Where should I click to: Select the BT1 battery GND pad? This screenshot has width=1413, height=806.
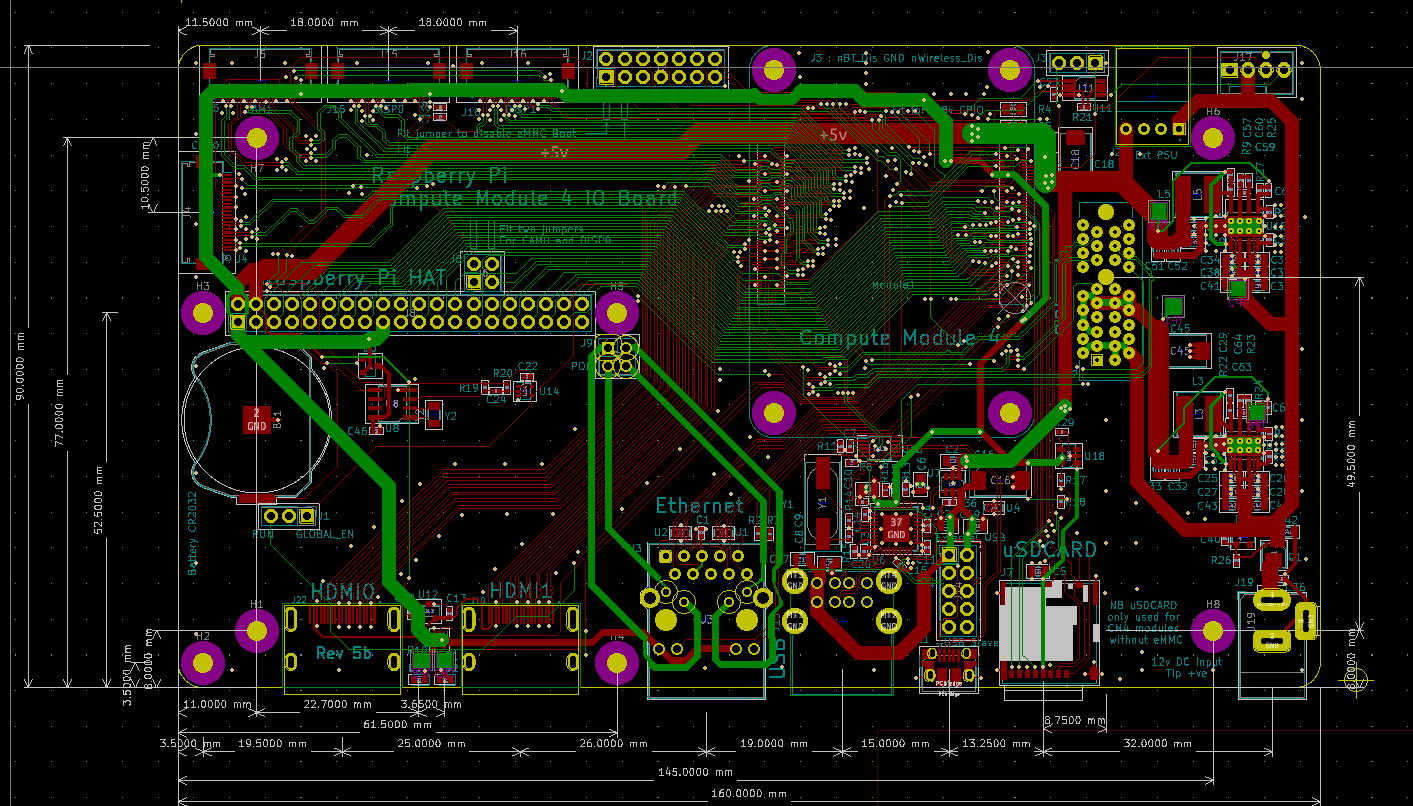(x=257, y=419)
